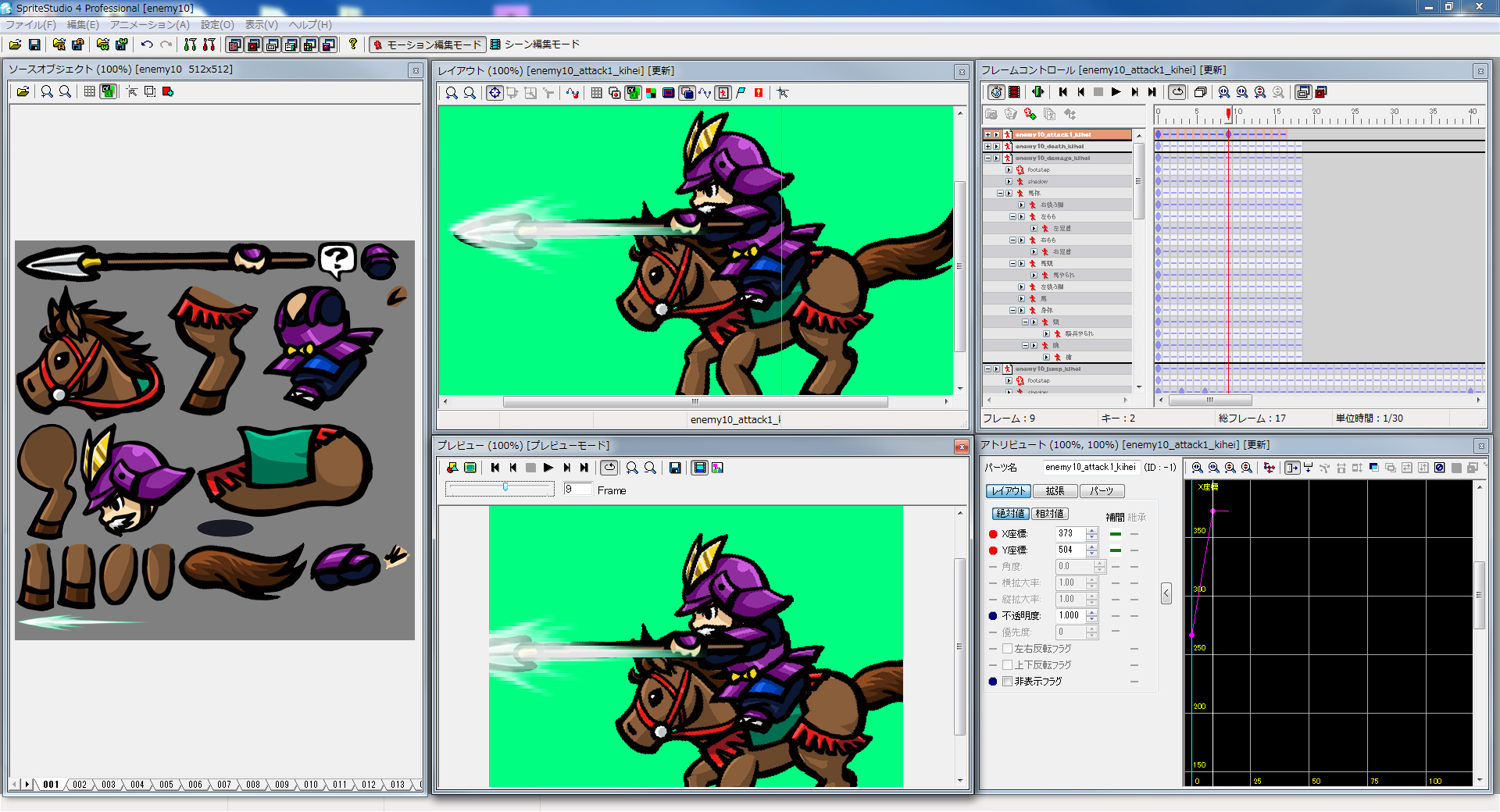1500x812 pixels.
Task: Toggle the 不透明度 blue key indicator
Action: (993, 616)
